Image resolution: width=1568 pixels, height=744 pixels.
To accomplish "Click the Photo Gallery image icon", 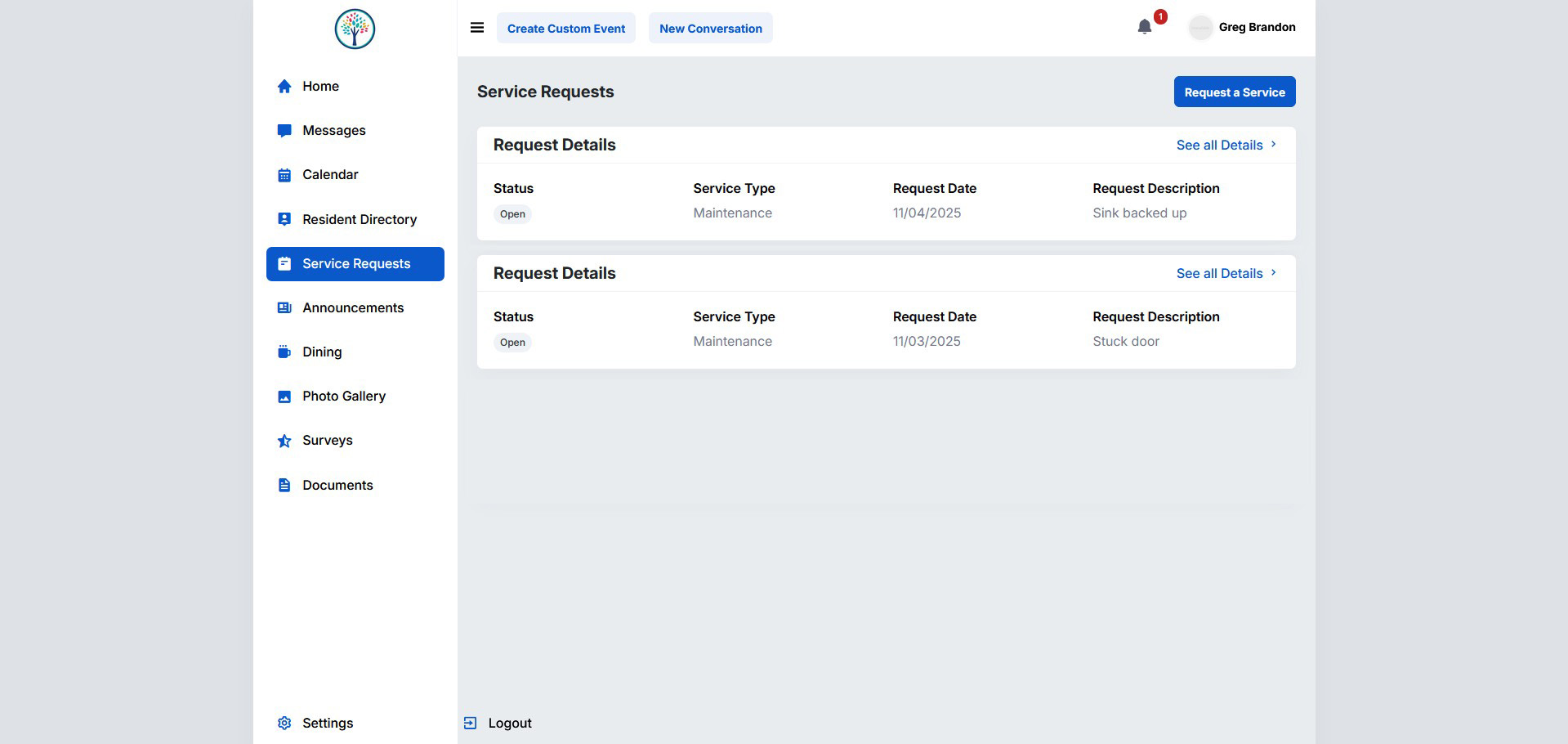I will coord(284,397).
